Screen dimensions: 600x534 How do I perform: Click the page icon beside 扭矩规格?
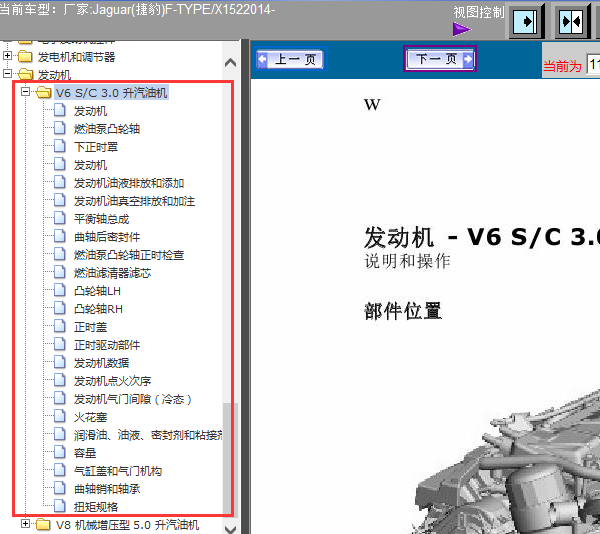[x=60, y=506]
